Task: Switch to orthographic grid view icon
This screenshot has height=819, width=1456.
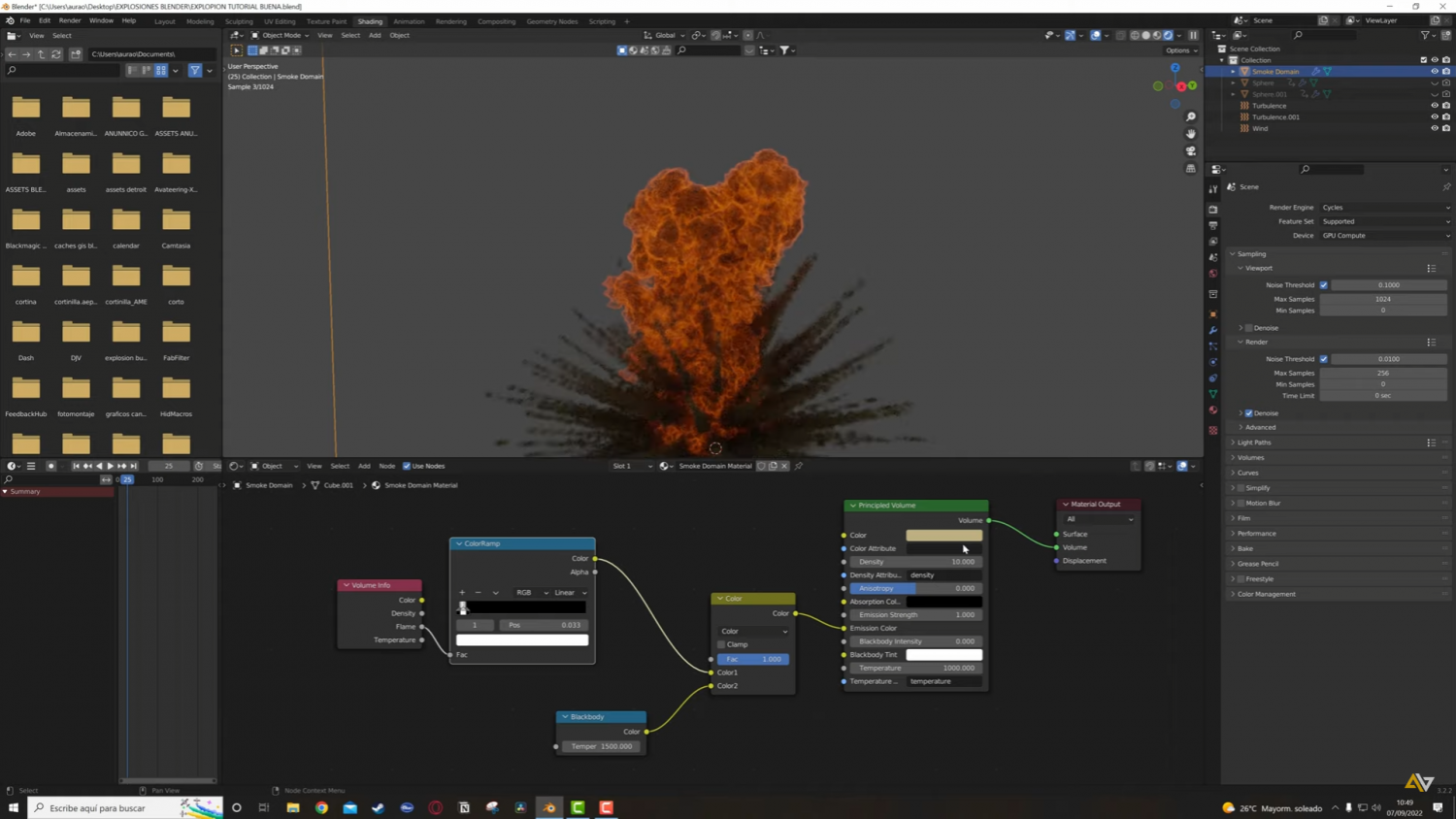Action: [x=1191, y=169]
